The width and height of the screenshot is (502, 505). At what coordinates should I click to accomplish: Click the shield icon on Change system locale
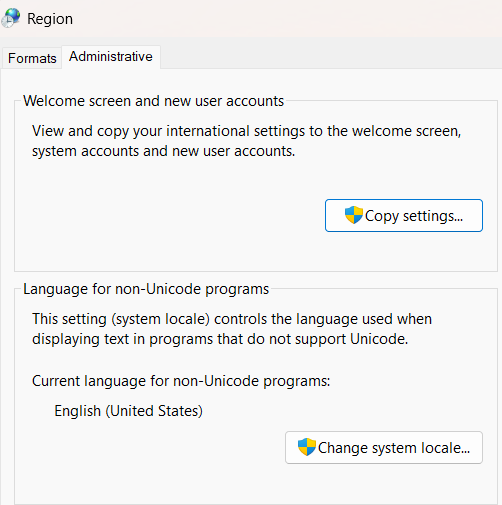click(307, 447)
